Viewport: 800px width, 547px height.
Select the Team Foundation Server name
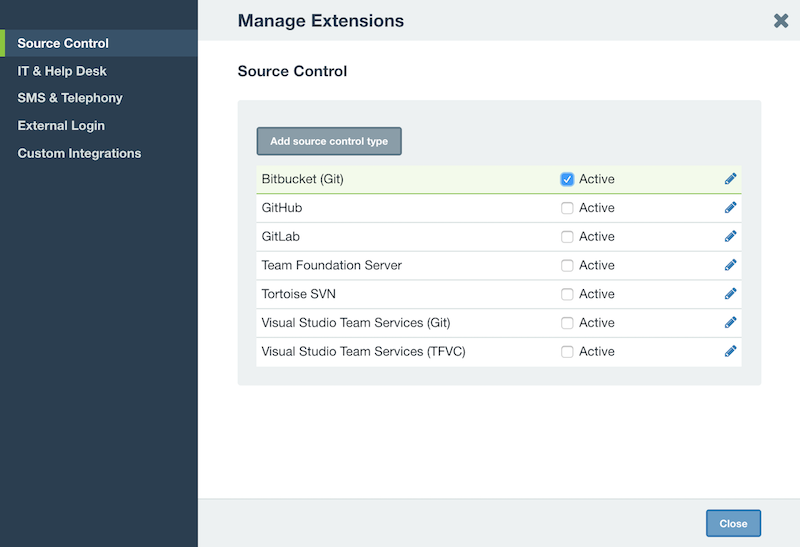click(332, 265)
